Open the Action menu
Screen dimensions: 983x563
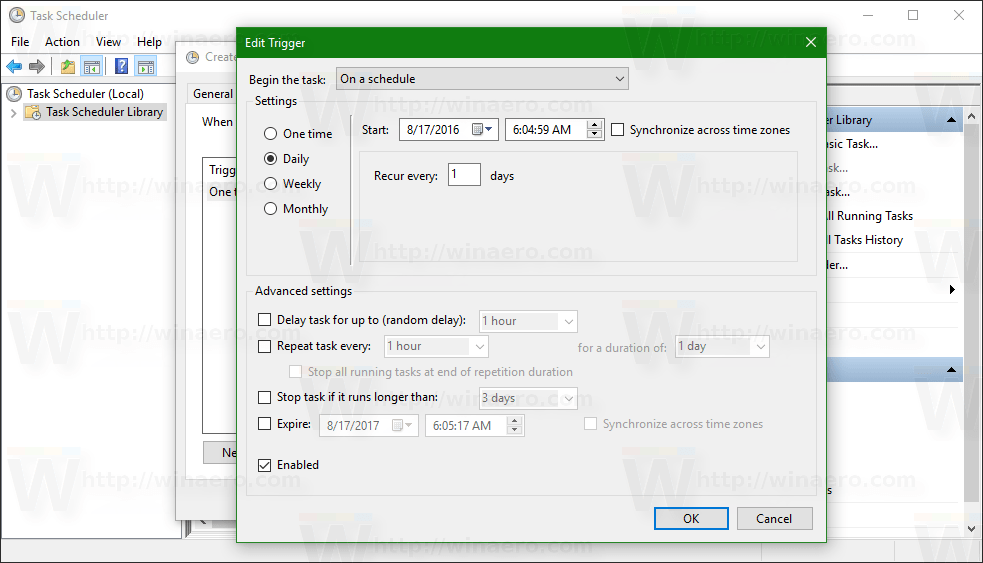pyautogui.click(x=62, y=42)
